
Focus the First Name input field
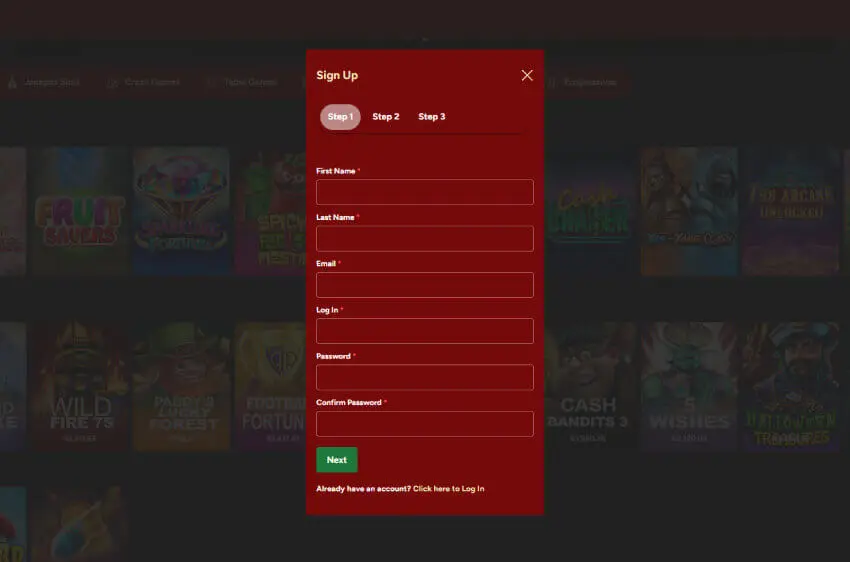pos(424,192)
